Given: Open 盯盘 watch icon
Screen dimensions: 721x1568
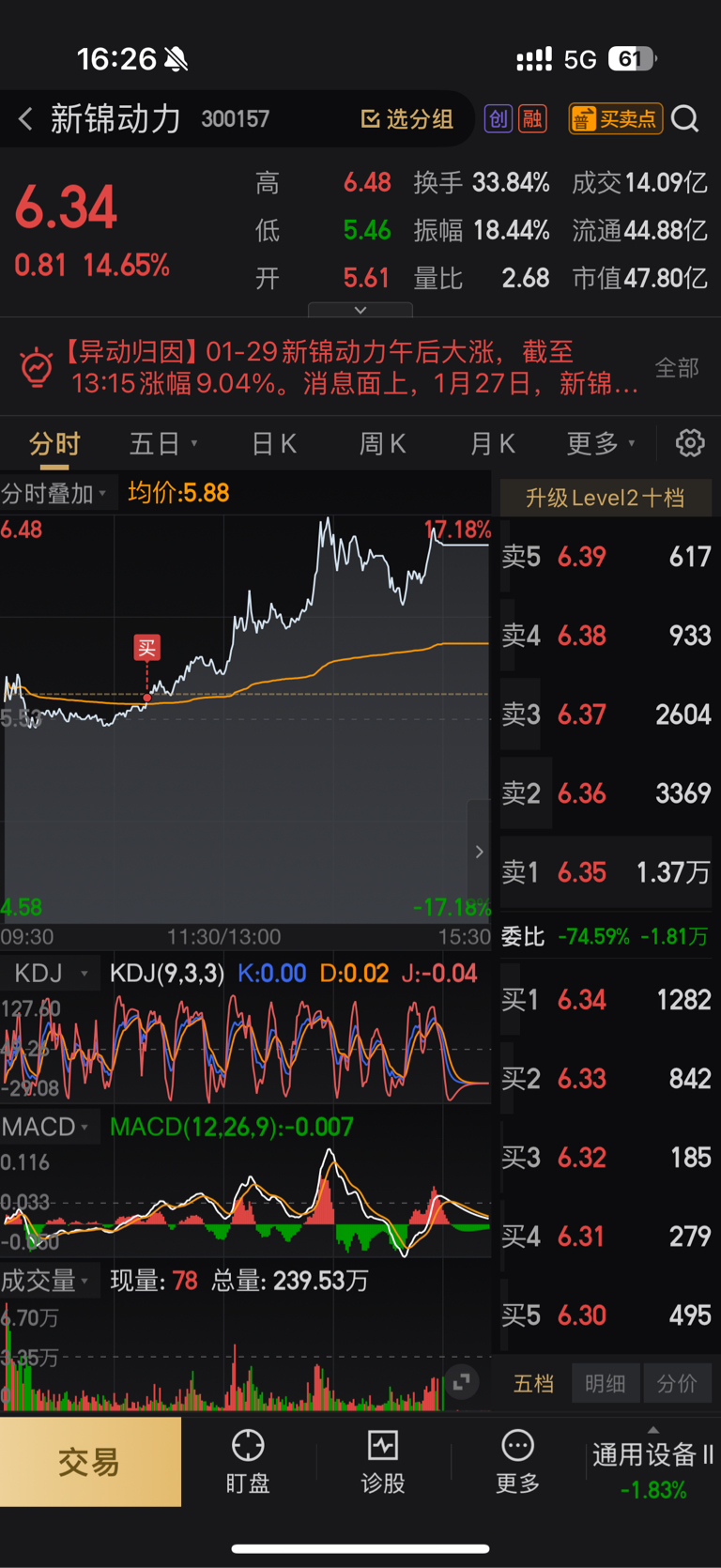Looking at the screenshot, I should [248, 1462].
